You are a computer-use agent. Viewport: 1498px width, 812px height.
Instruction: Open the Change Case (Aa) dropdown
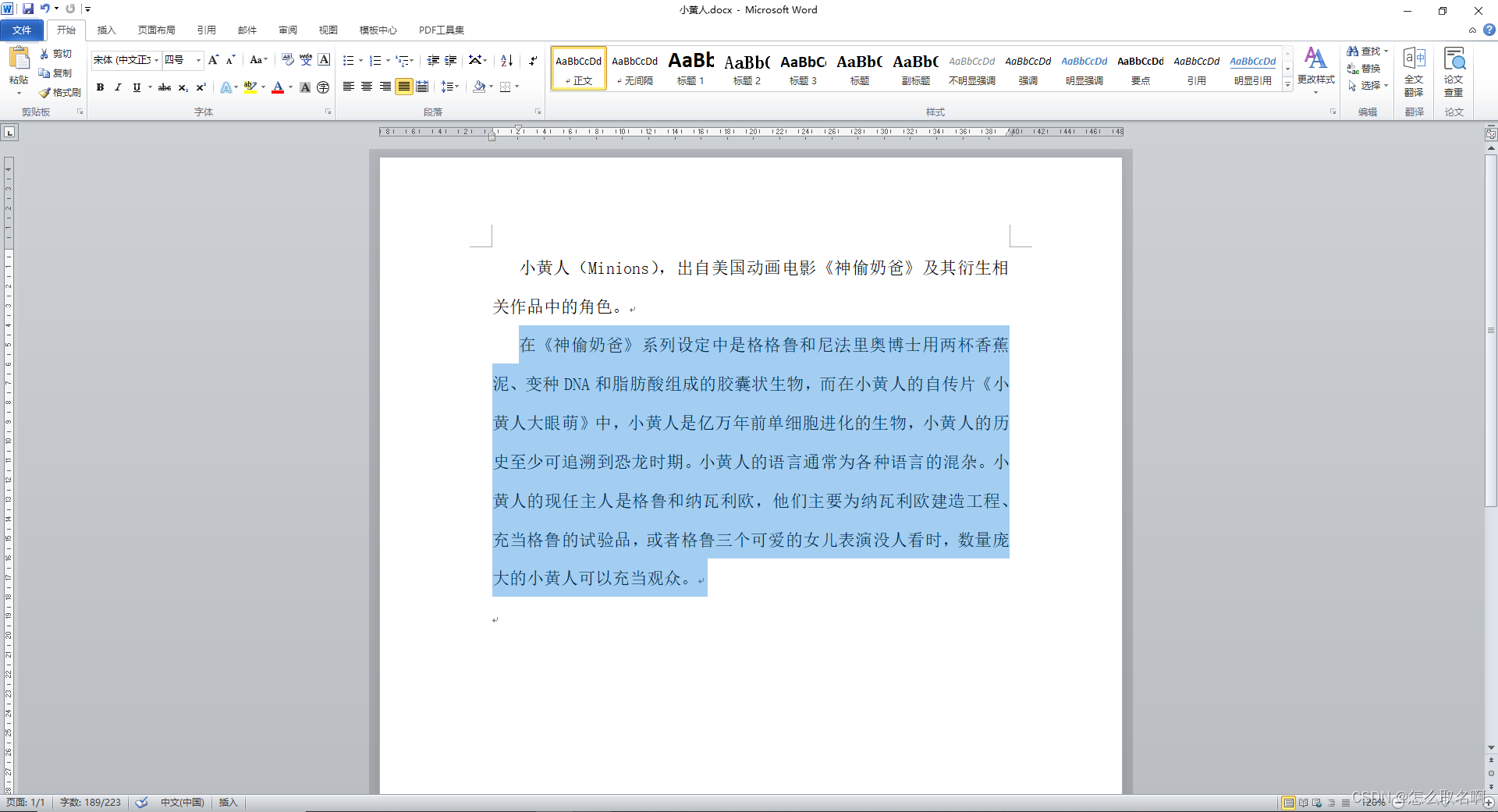pyautogui.click(x=258, y=60)
